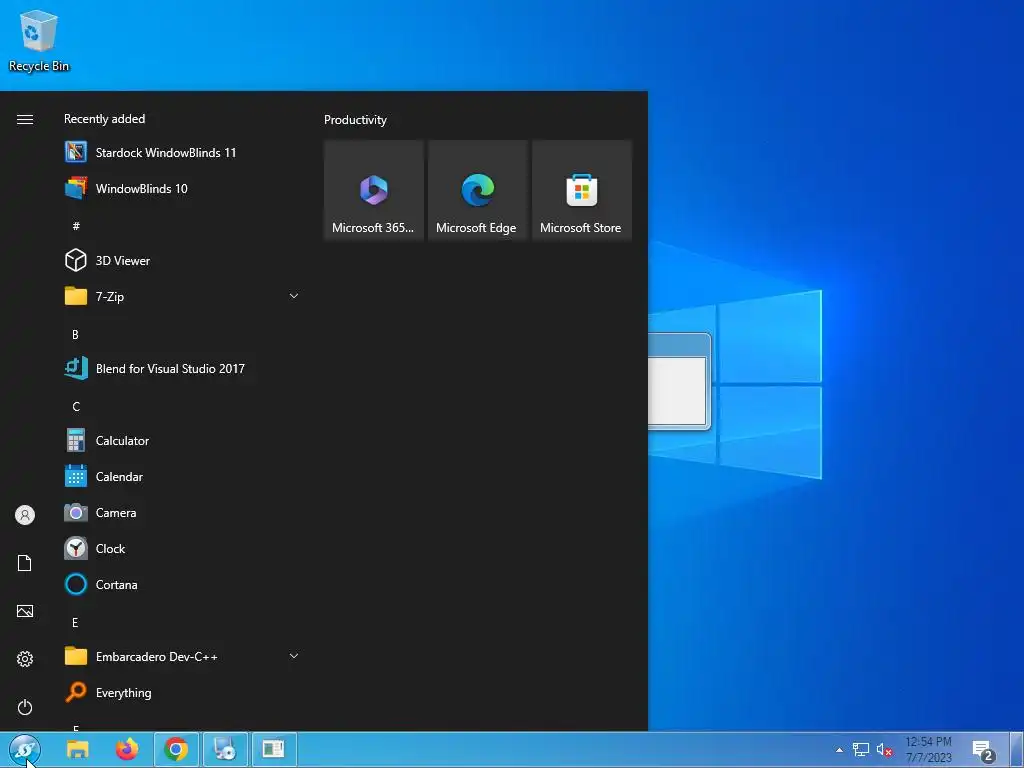Image resolution: width=1024 pixels, height=768 pixels.
Task: Open Stardock WindowBlinds 11 from Recently added
Action: (183, 152)
